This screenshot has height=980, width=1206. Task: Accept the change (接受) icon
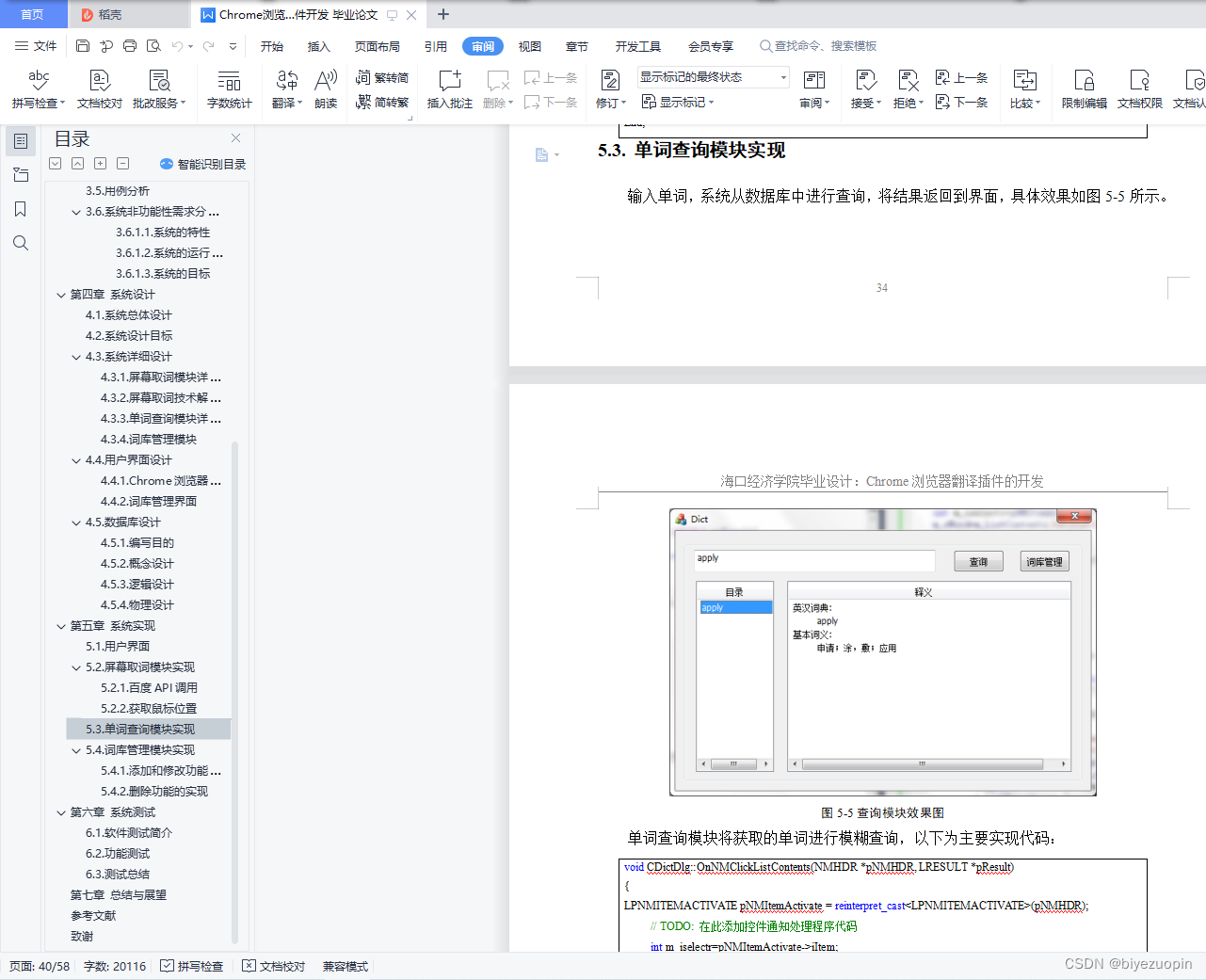[x=866, y=89]
